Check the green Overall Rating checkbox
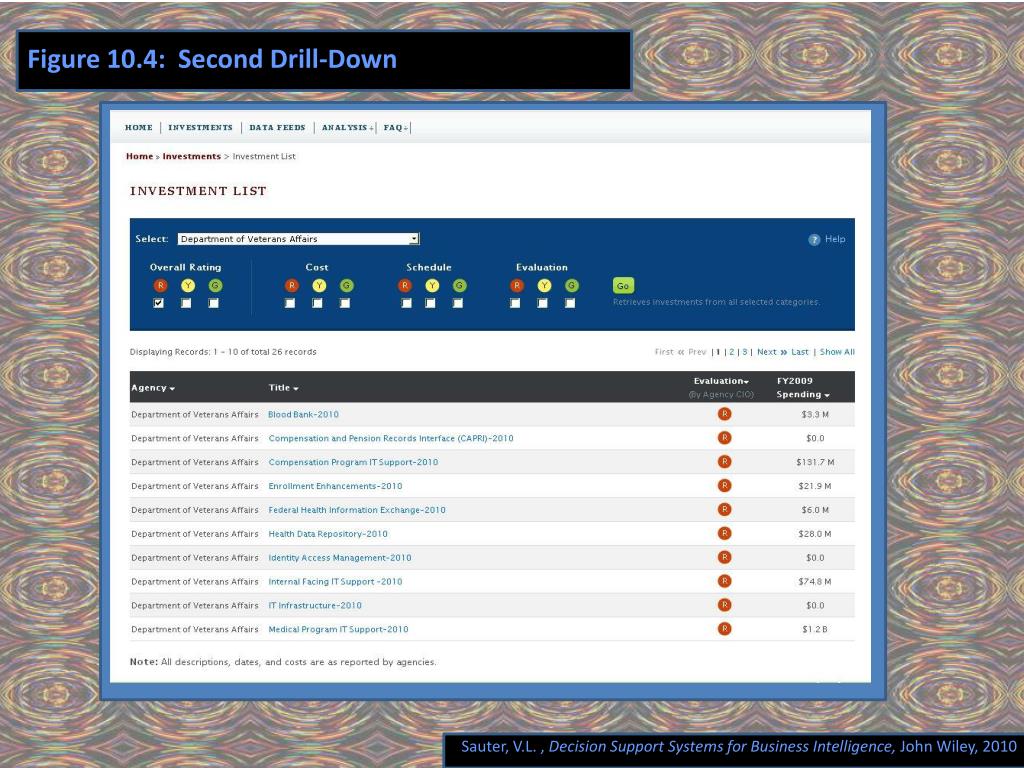The width and height of the screenshot is (1024, 768). [214, 303]
